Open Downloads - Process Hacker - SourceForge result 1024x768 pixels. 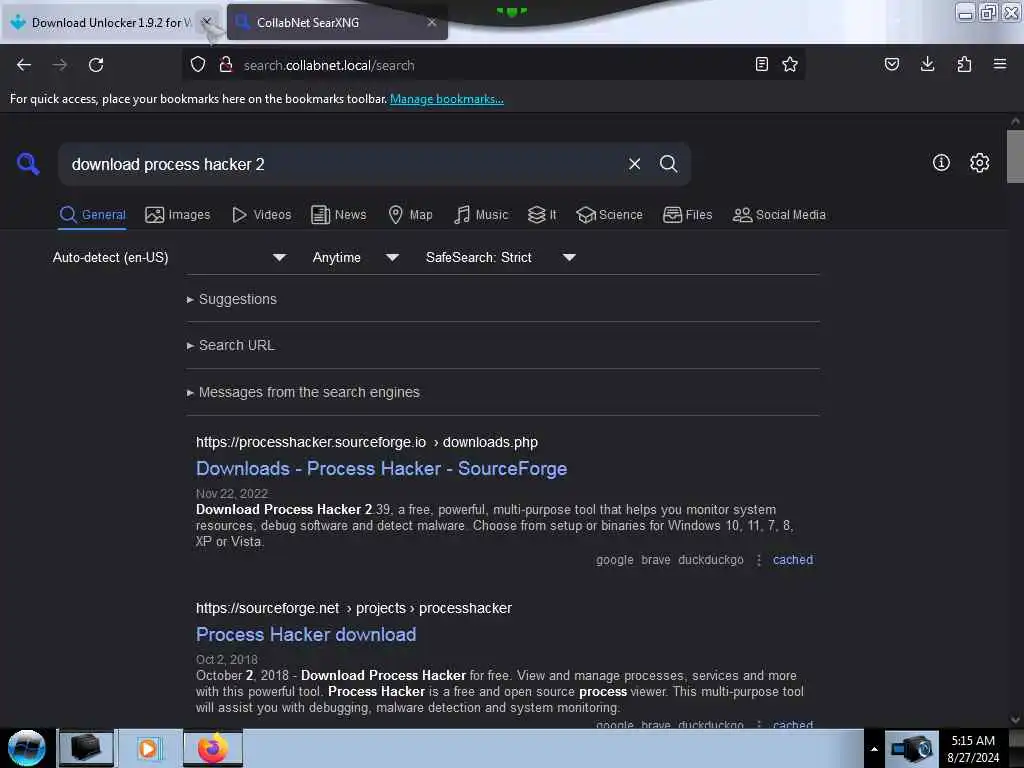[x=381, y=469]
